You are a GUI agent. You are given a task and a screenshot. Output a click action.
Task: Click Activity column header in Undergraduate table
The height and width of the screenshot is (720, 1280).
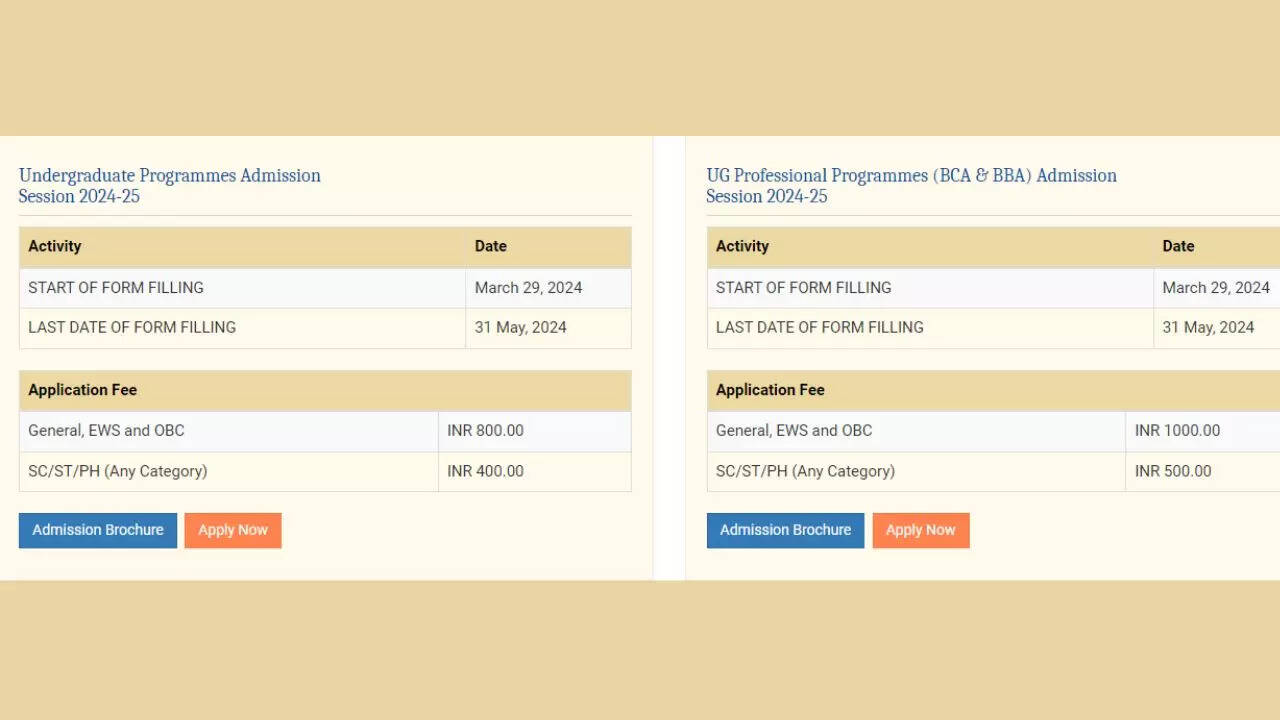click(55, 246)
